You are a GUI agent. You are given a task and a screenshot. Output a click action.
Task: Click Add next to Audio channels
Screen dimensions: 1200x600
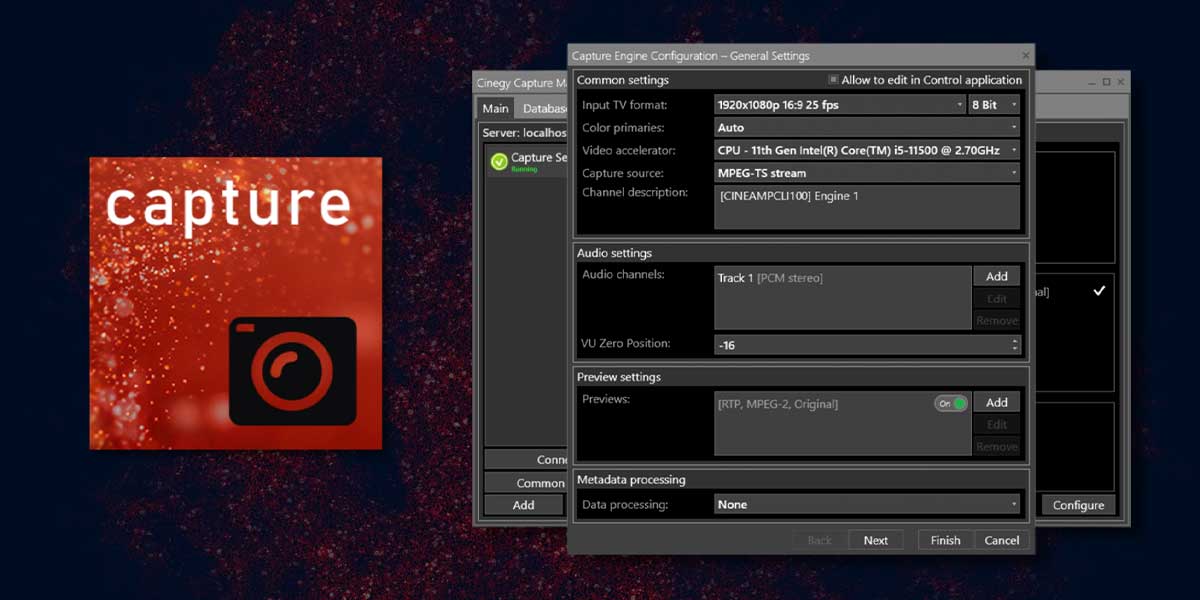(x=996, y=276)
